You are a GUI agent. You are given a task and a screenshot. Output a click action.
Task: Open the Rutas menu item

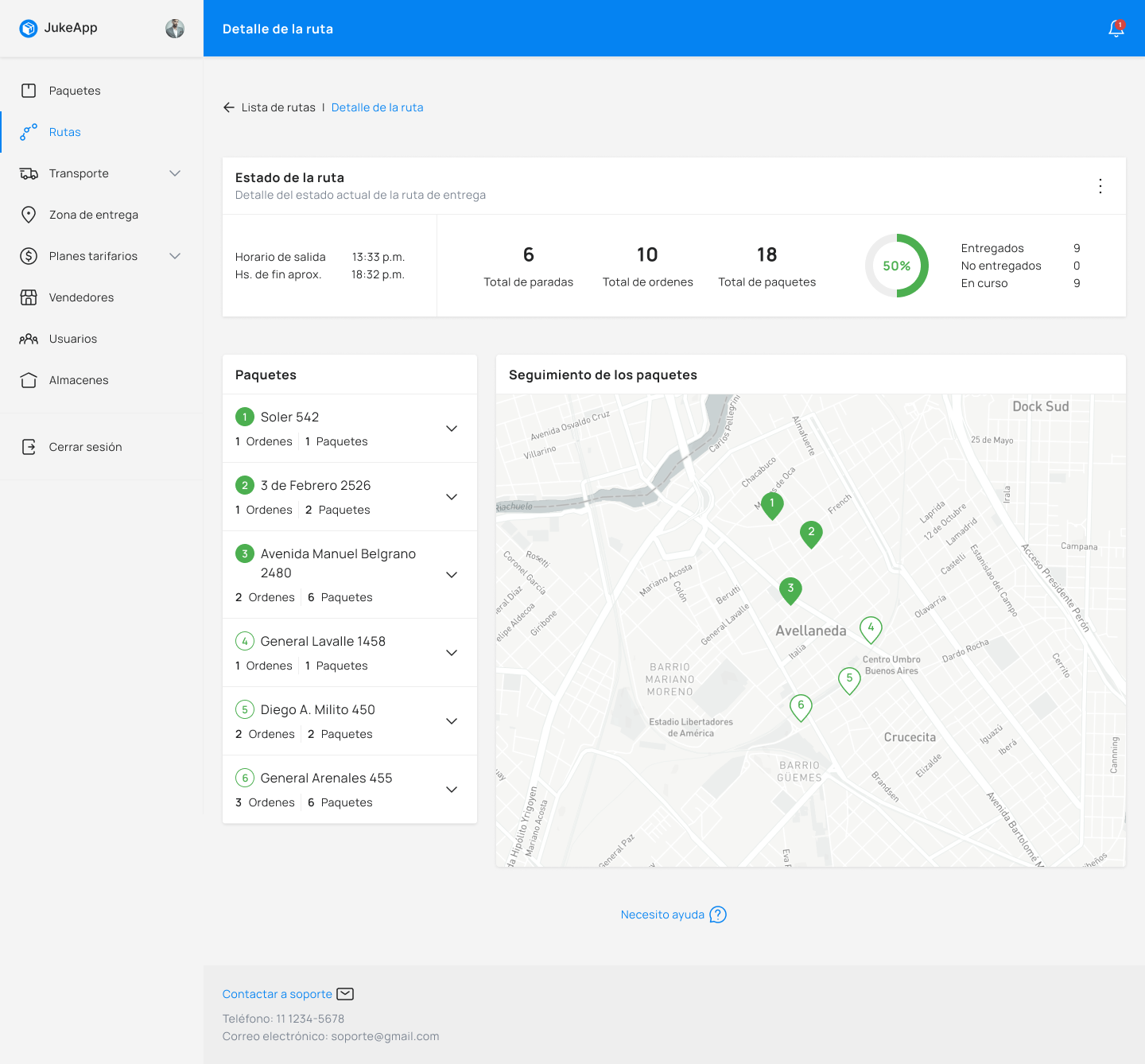102,132
